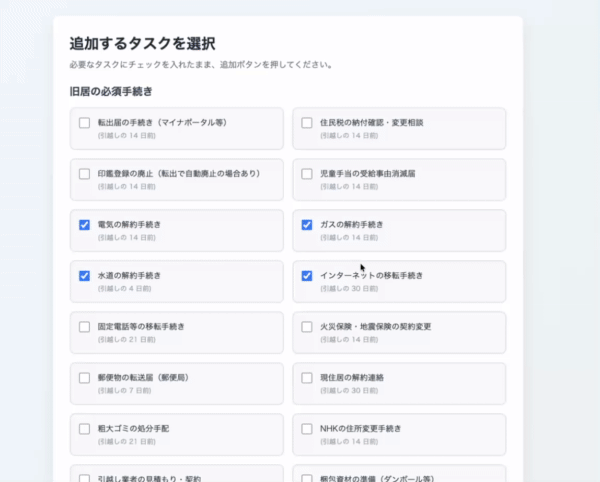600x482 pixels.
Task: Enable the 印鑑登録の廃止 task checkbox
Action: click(84, 174)
